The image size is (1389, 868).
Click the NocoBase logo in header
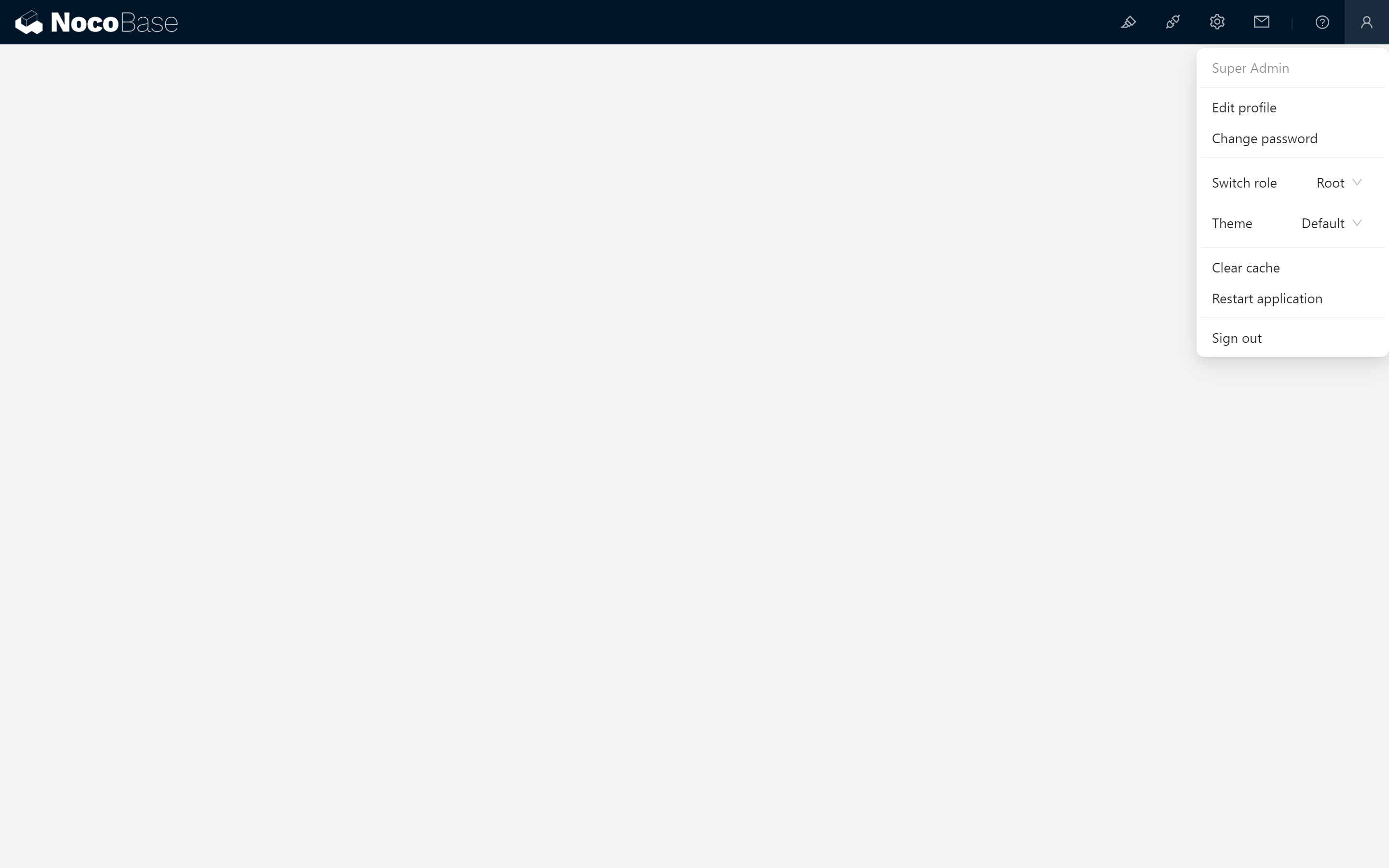(96, 22)
